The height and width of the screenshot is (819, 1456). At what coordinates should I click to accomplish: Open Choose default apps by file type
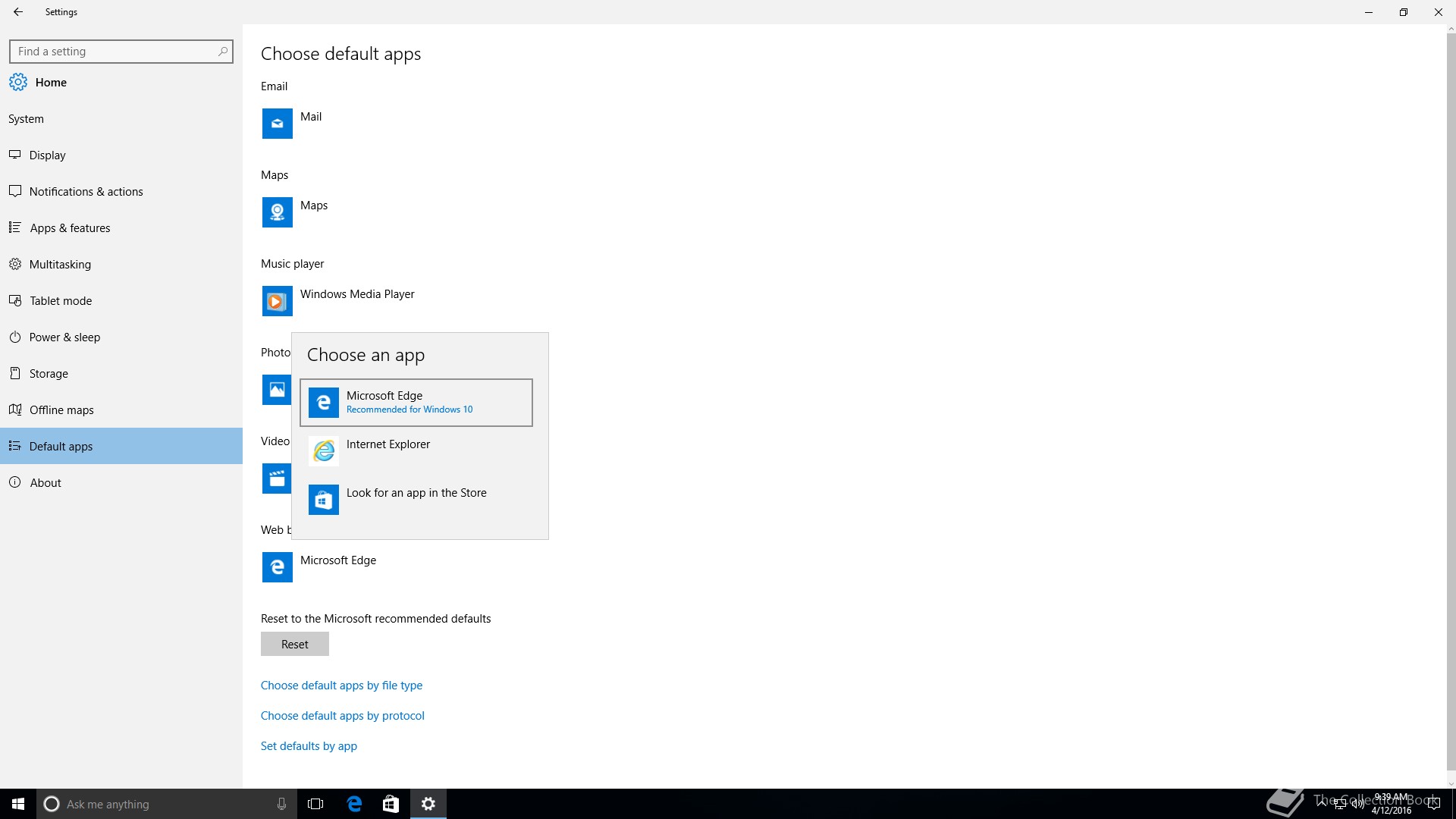341,686
